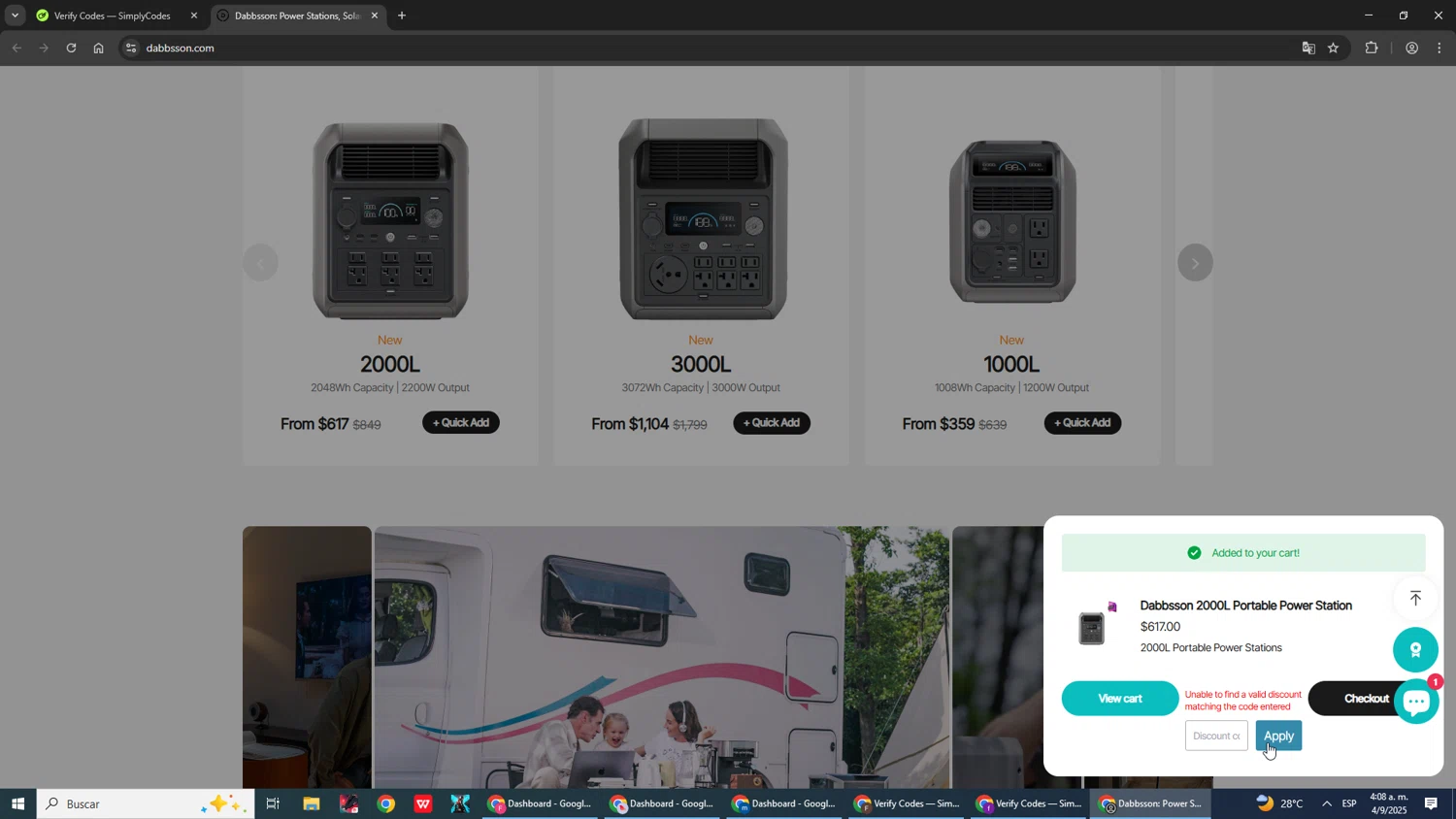Screen dimensions: 1456x819
Task: Click the cart item thumbnail image
Action: click(1092, 628)
